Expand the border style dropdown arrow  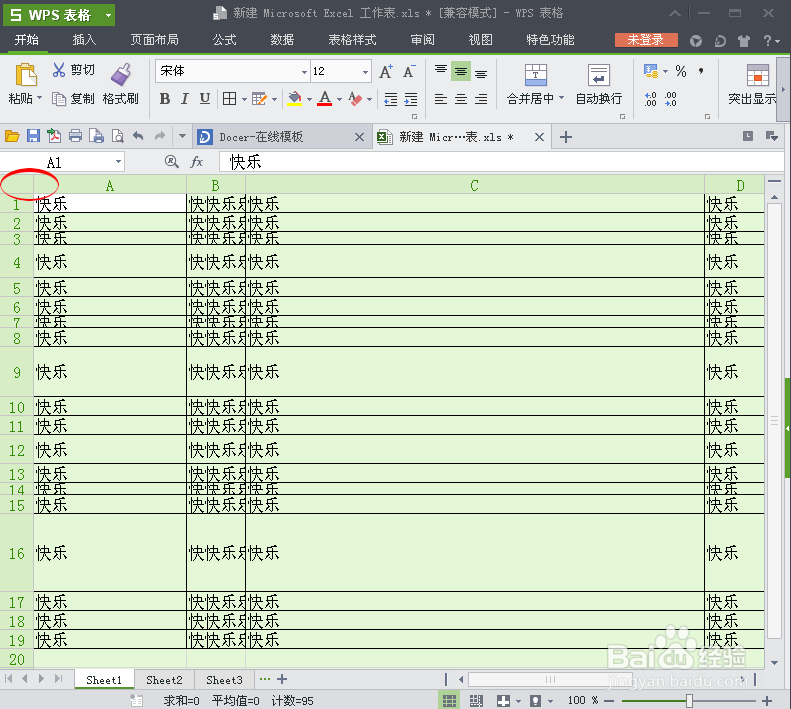coord(244,99)
